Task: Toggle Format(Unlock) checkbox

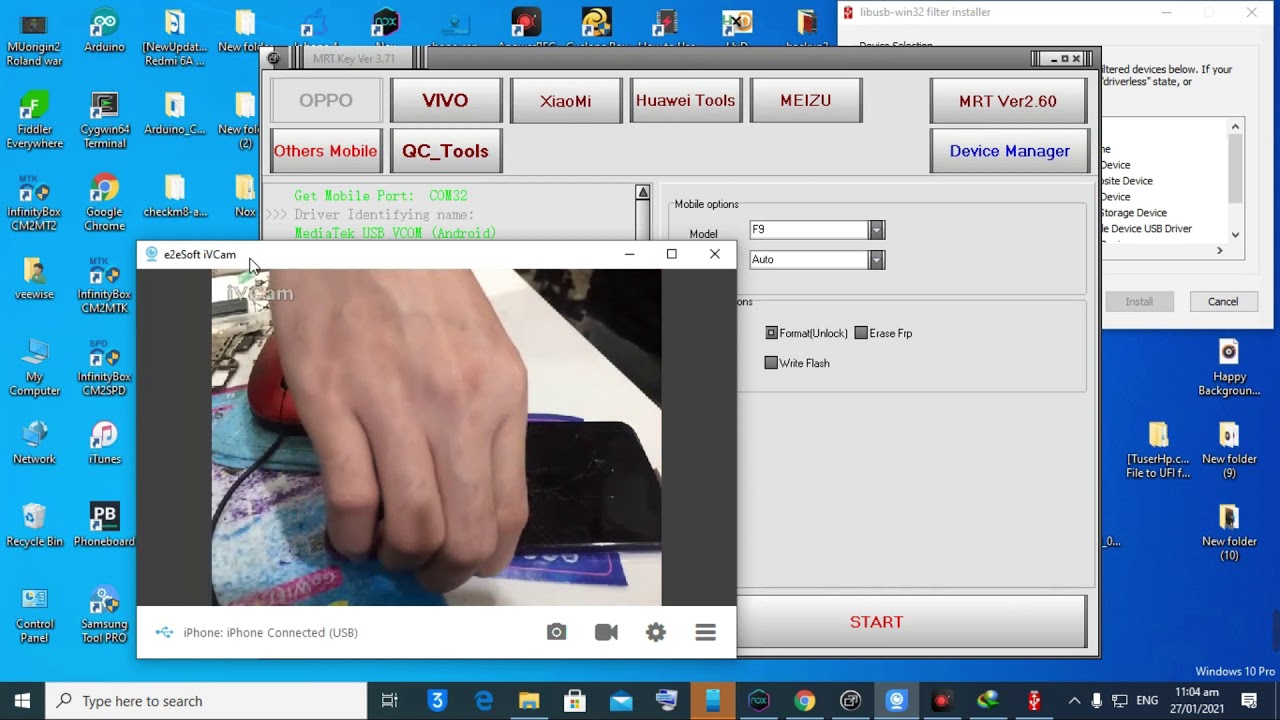Action: [x=771, y=333]
